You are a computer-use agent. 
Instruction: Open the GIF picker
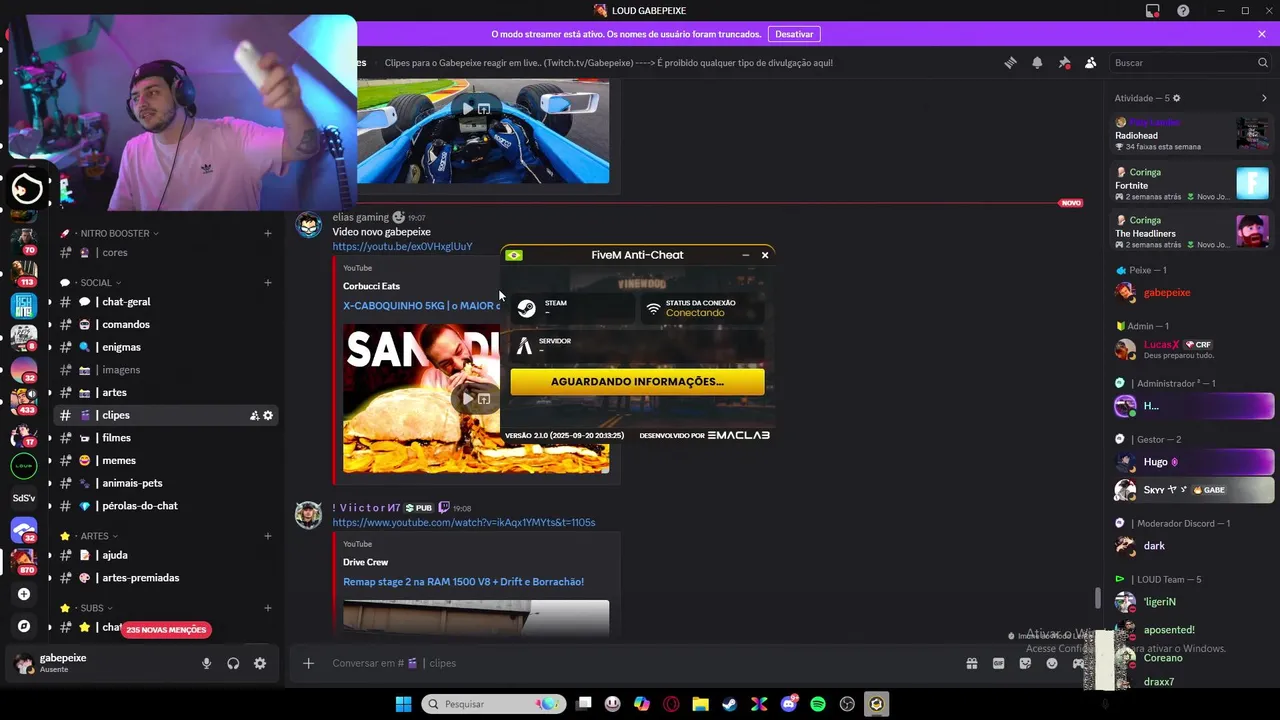[998, 663]
